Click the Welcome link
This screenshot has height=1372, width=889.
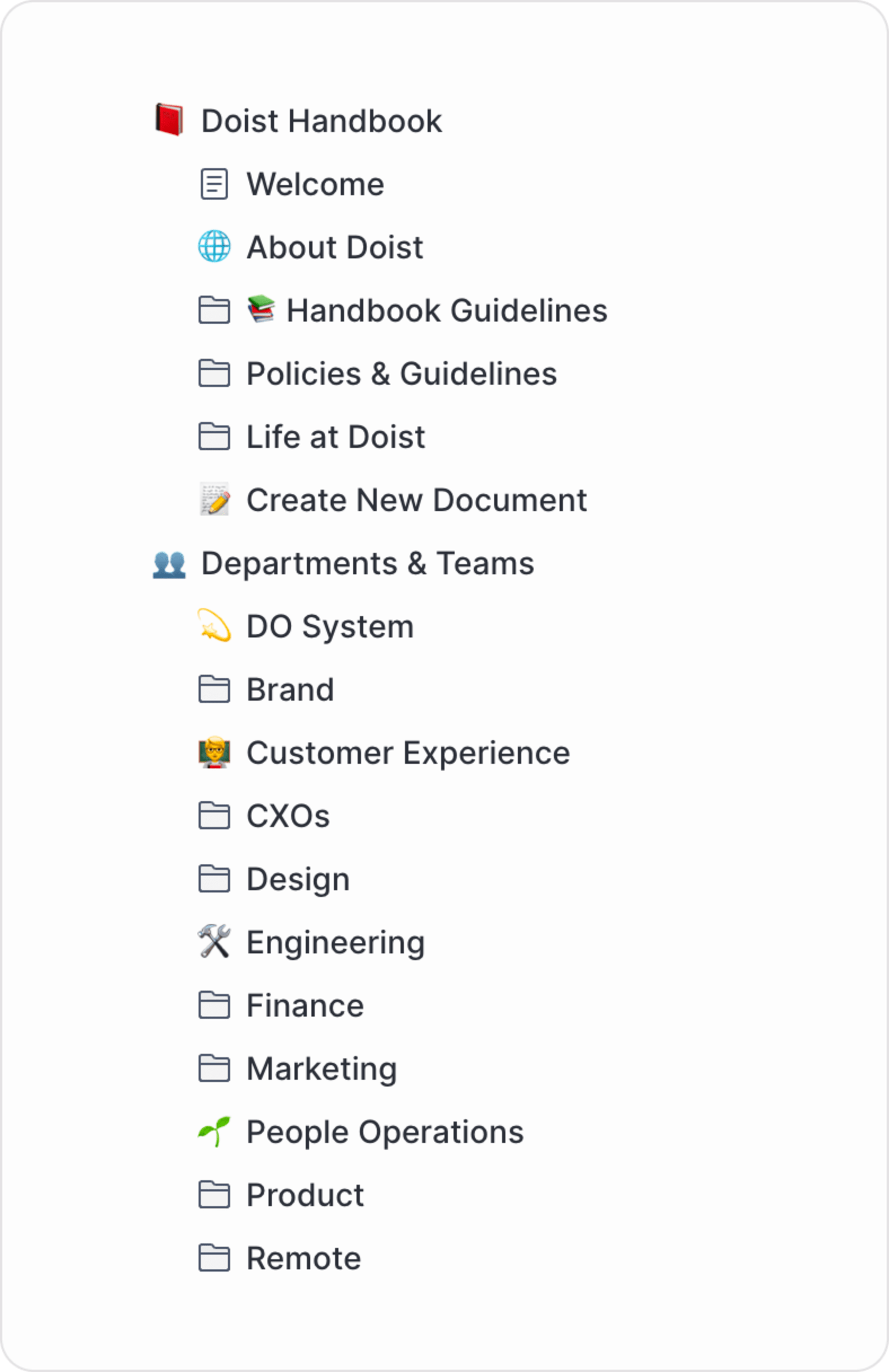pos(315,184)
